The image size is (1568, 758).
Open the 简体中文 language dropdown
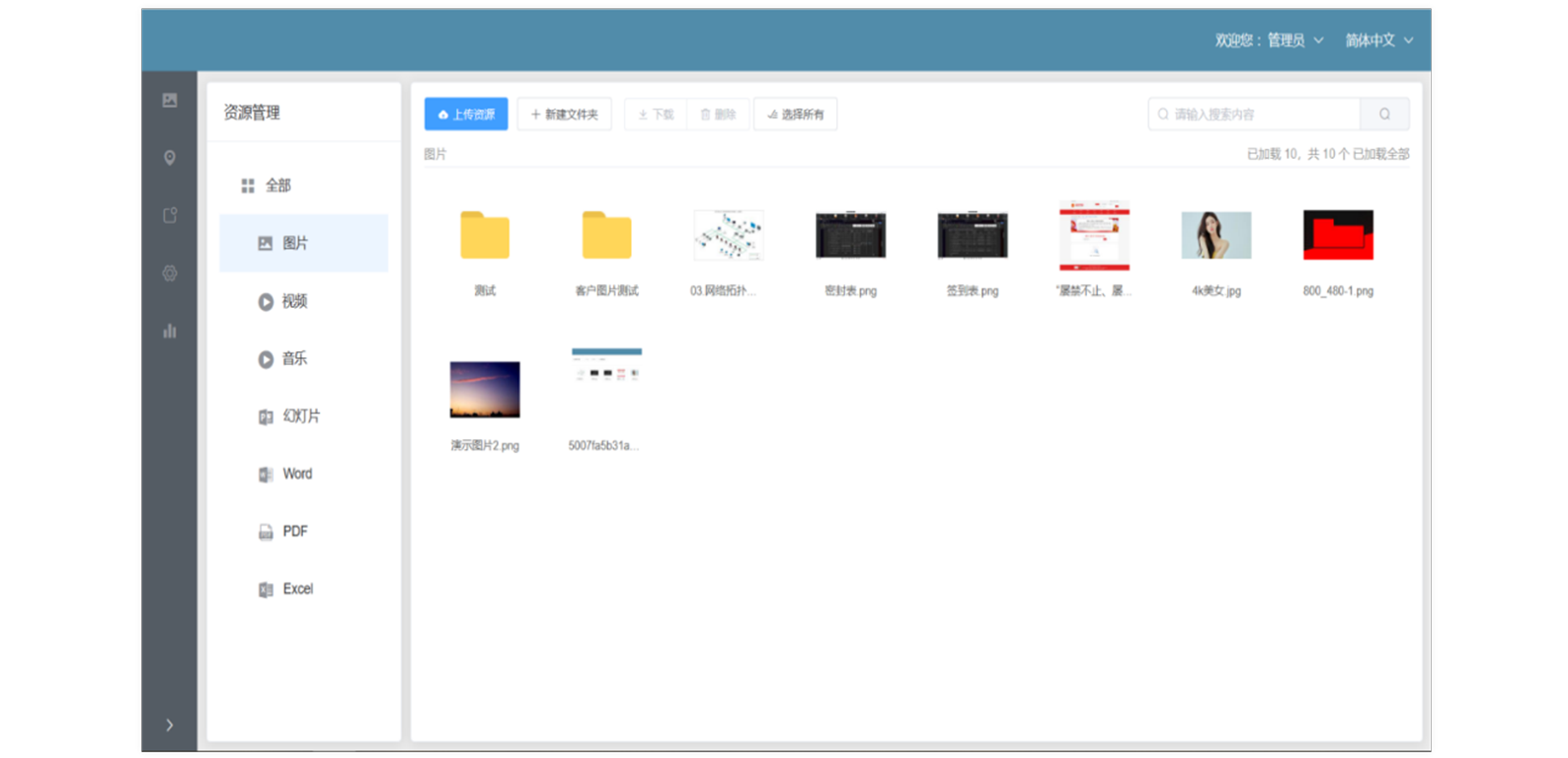[1378, 40]
